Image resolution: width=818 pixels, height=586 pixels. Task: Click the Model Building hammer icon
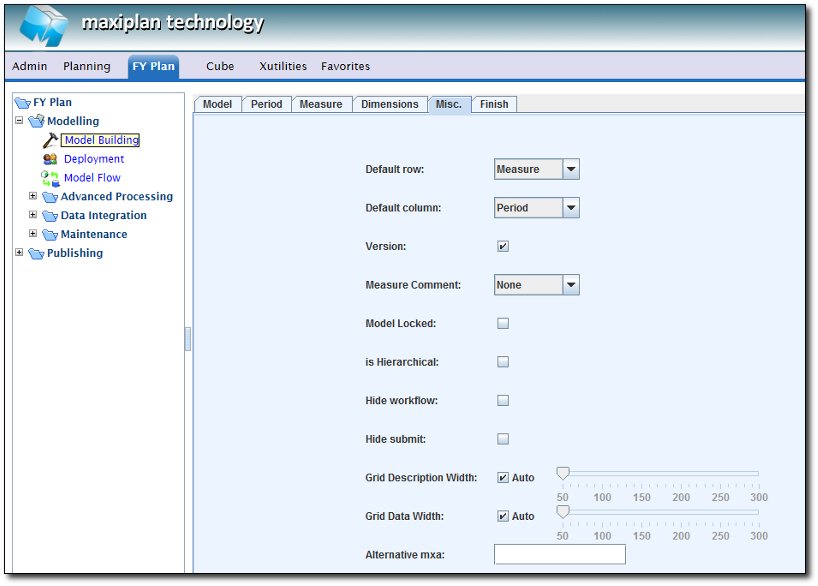[50, 140]
